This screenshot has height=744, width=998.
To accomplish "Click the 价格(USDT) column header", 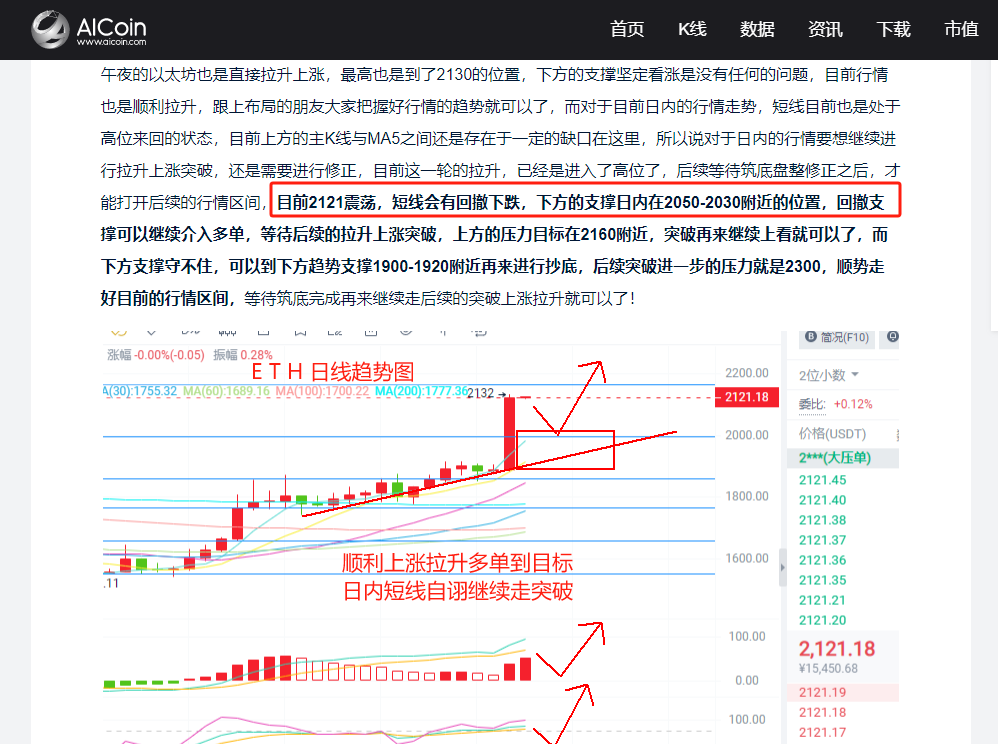I will pyautogui.click(x=833, y=434).
